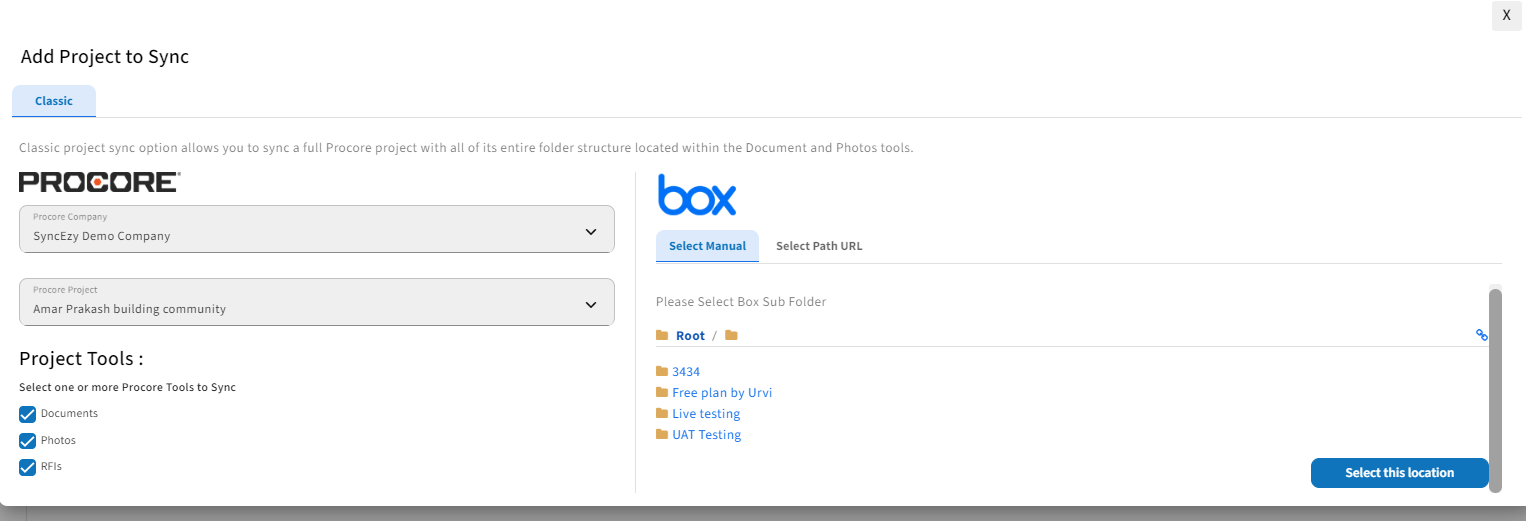The height and width of the screenshot is (521, 1526).
Task: Select the Classic tab
Action: [x=54, y=101]
